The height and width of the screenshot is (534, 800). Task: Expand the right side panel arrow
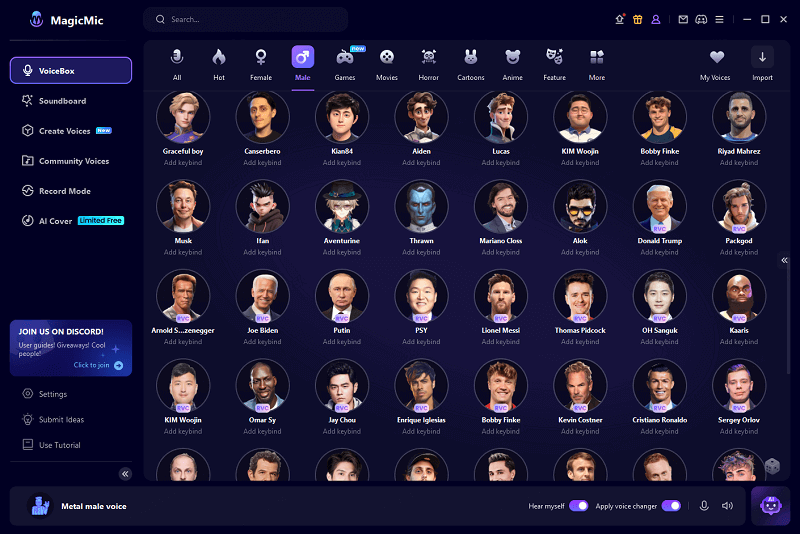784,260
